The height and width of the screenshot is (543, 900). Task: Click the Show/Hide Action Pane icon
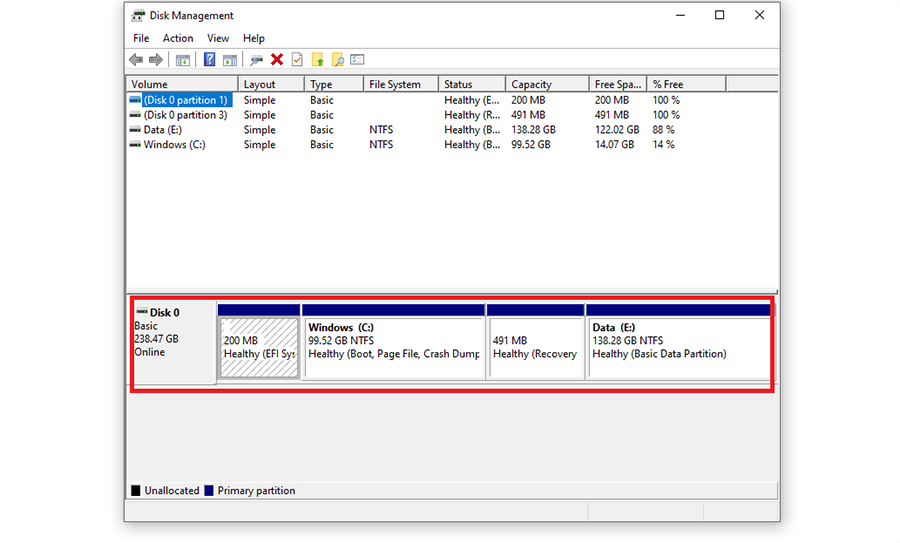pyautogui.click(x=230, y=60)
